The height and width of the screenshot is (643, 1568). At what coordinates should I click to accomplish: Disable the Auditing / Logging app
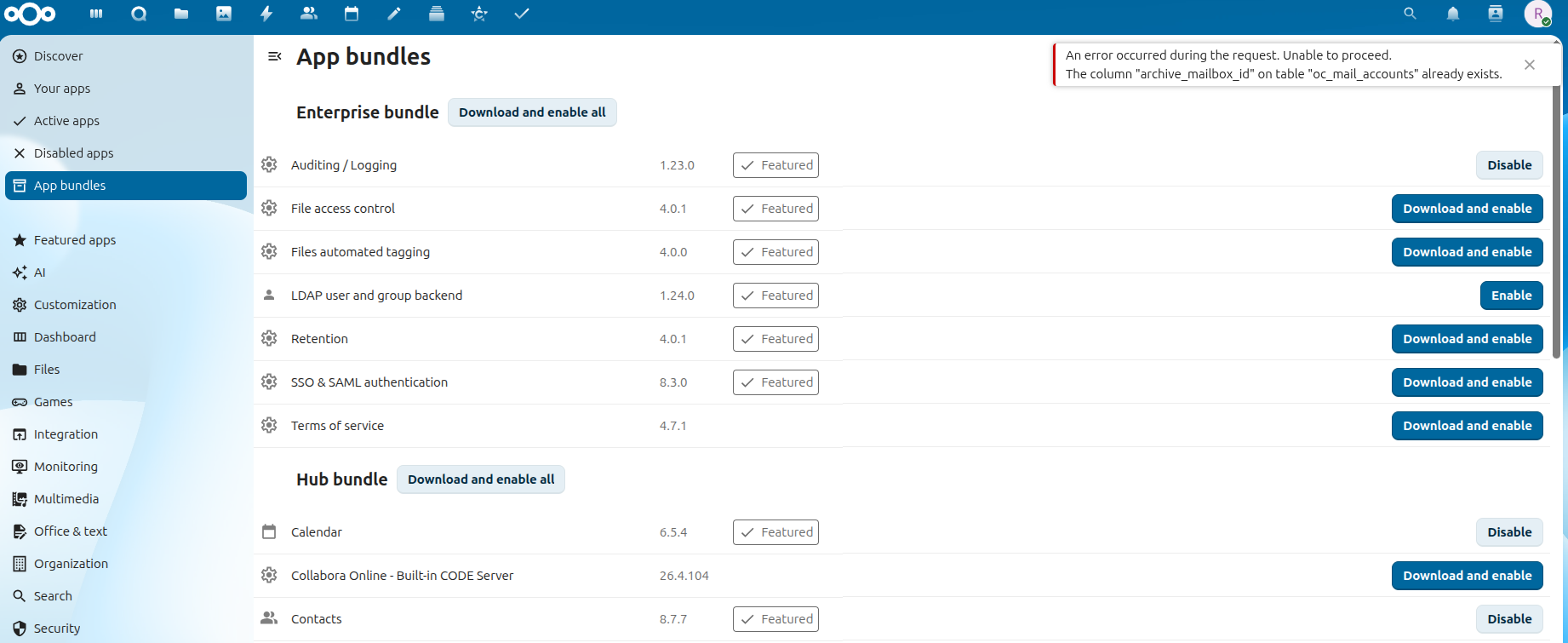[1509, 165]
